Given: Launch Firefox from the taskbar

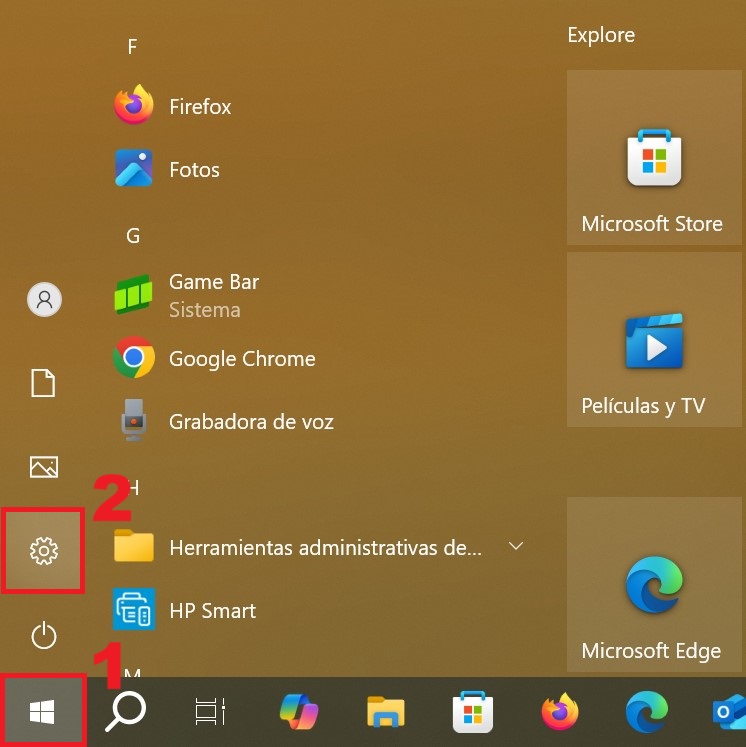Looking at the screenshot, I should [x=560, y=712].
